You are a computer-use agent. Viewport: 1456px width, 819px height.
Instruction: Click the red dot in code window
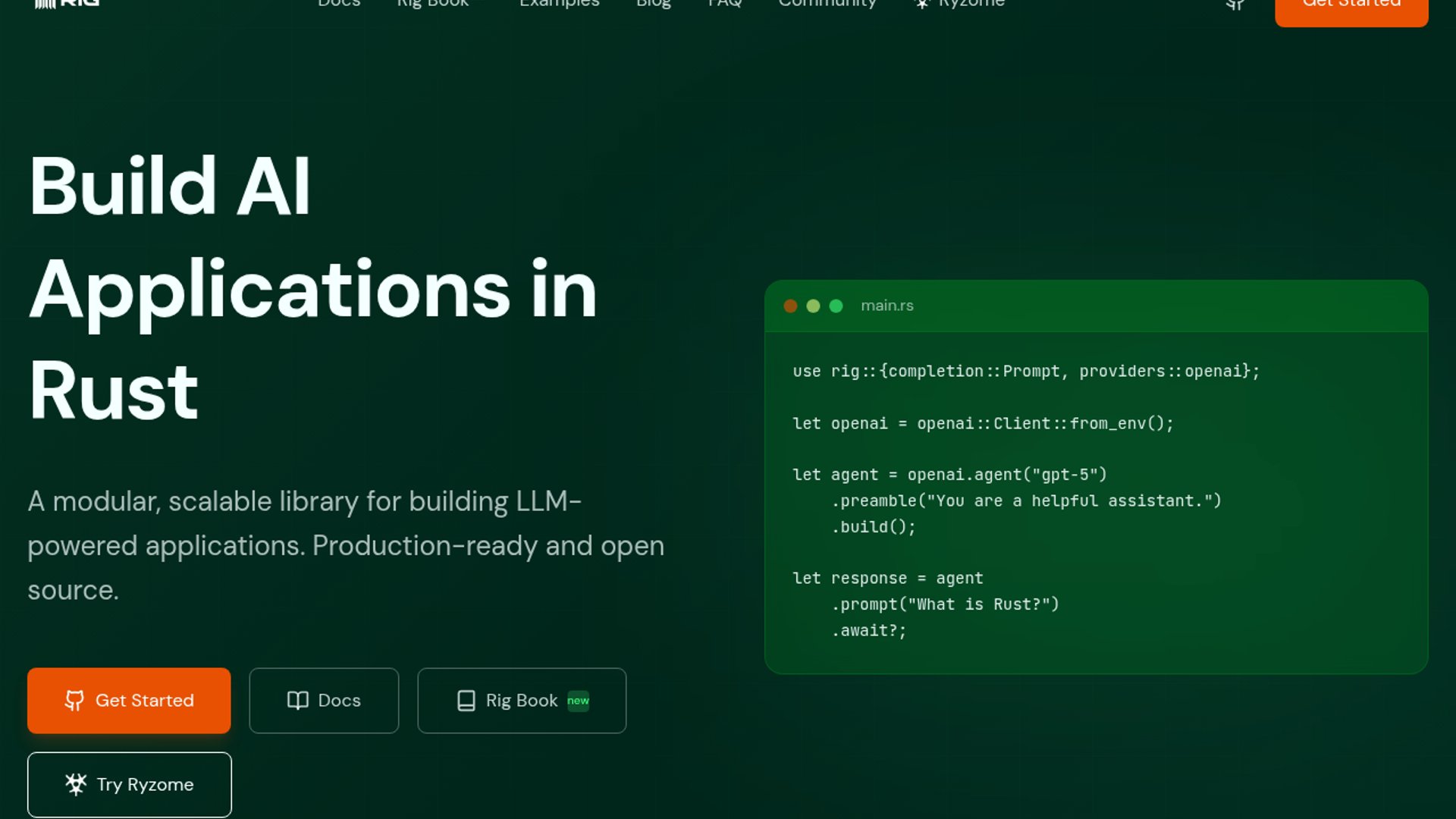[790, 306]
